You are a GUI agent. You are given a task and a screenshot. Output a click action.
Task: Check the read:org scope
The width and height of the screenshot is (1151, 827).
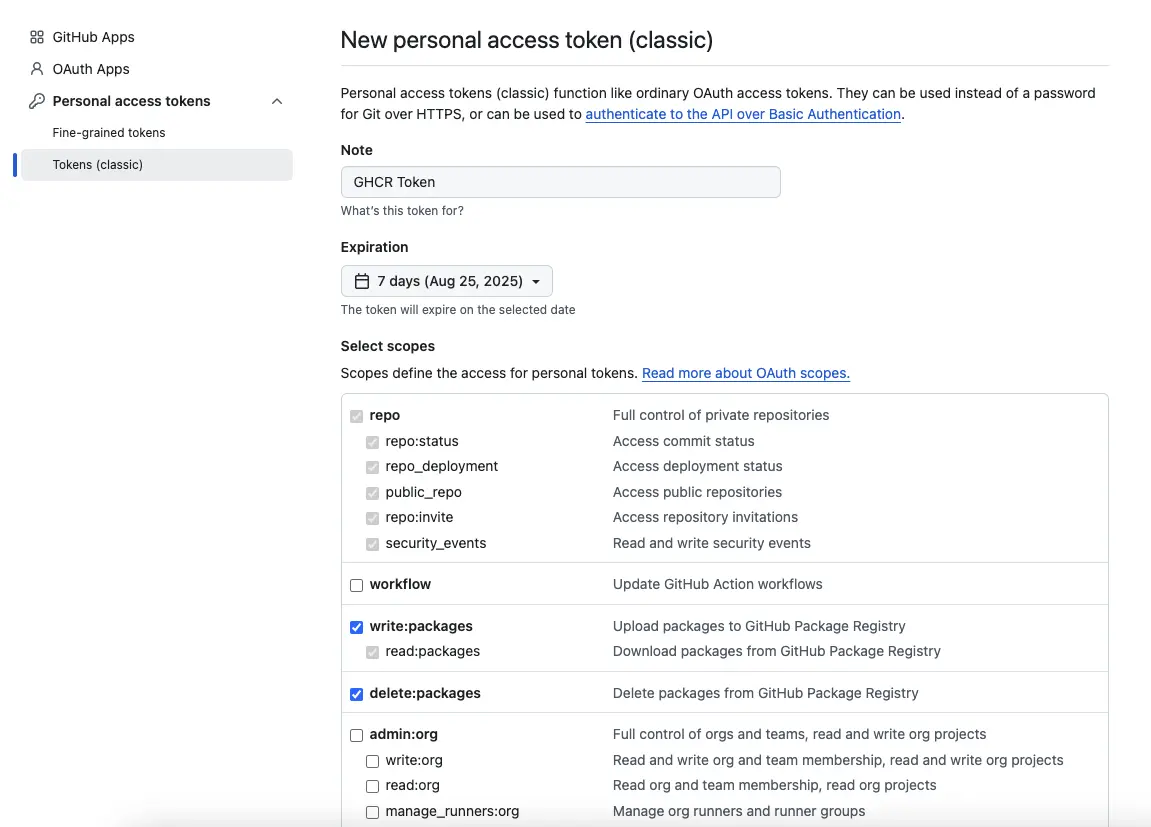point(372,786)
